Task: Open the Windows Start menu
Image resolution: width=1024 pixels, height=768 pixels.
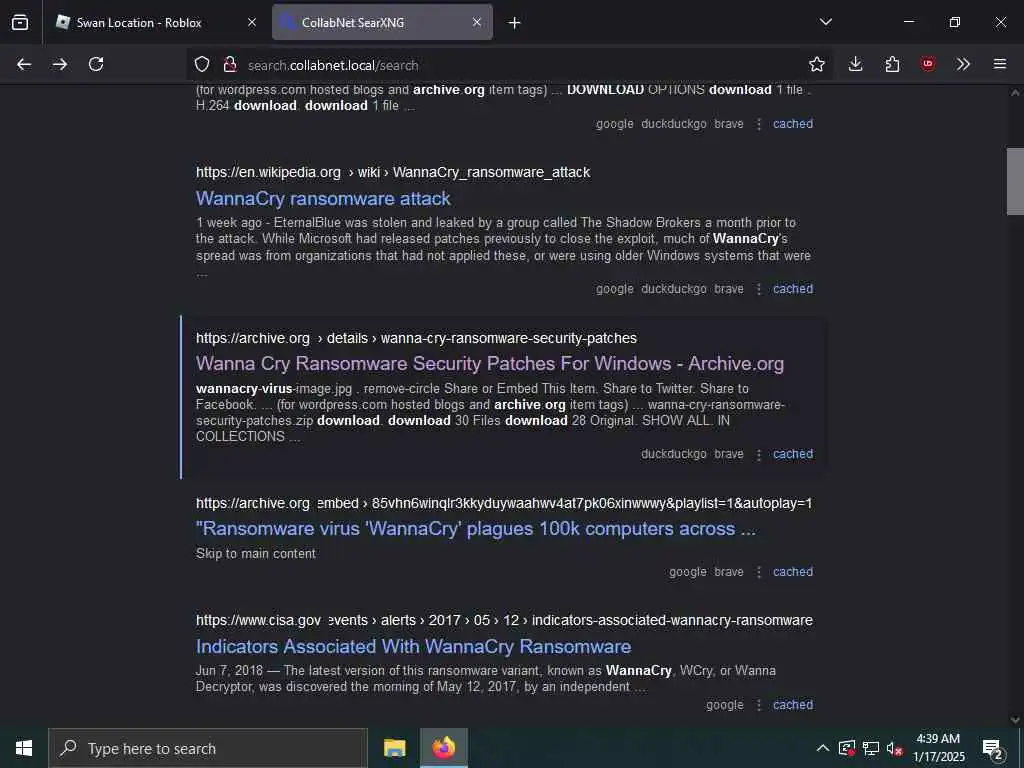Action: 24,748
